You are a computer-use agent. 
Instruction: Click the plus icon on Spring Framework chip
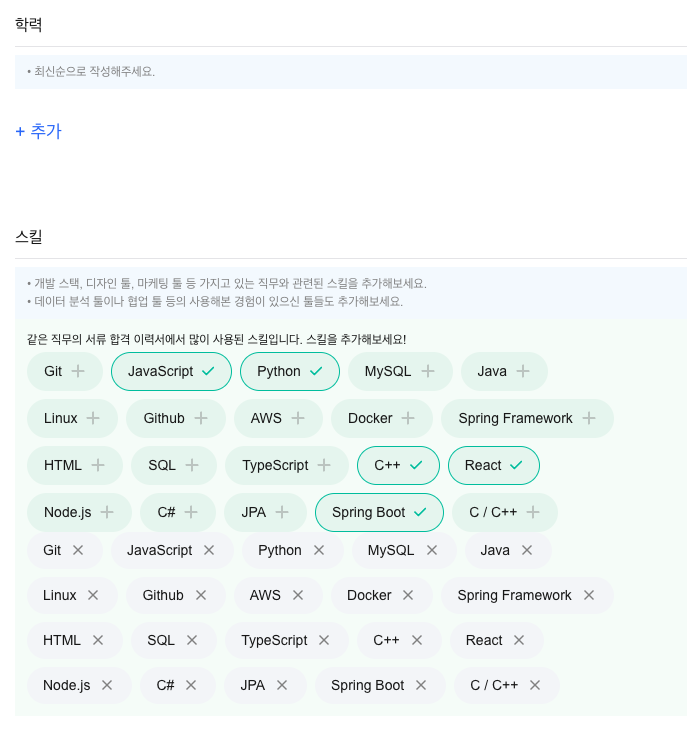[x=589, y=418]
